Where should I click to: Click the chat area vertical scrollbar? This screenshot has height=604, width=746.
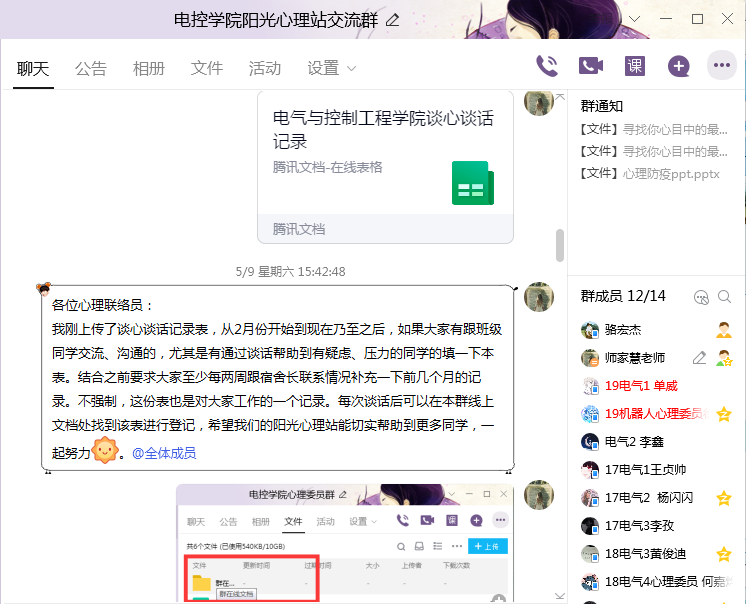(560, 245)
